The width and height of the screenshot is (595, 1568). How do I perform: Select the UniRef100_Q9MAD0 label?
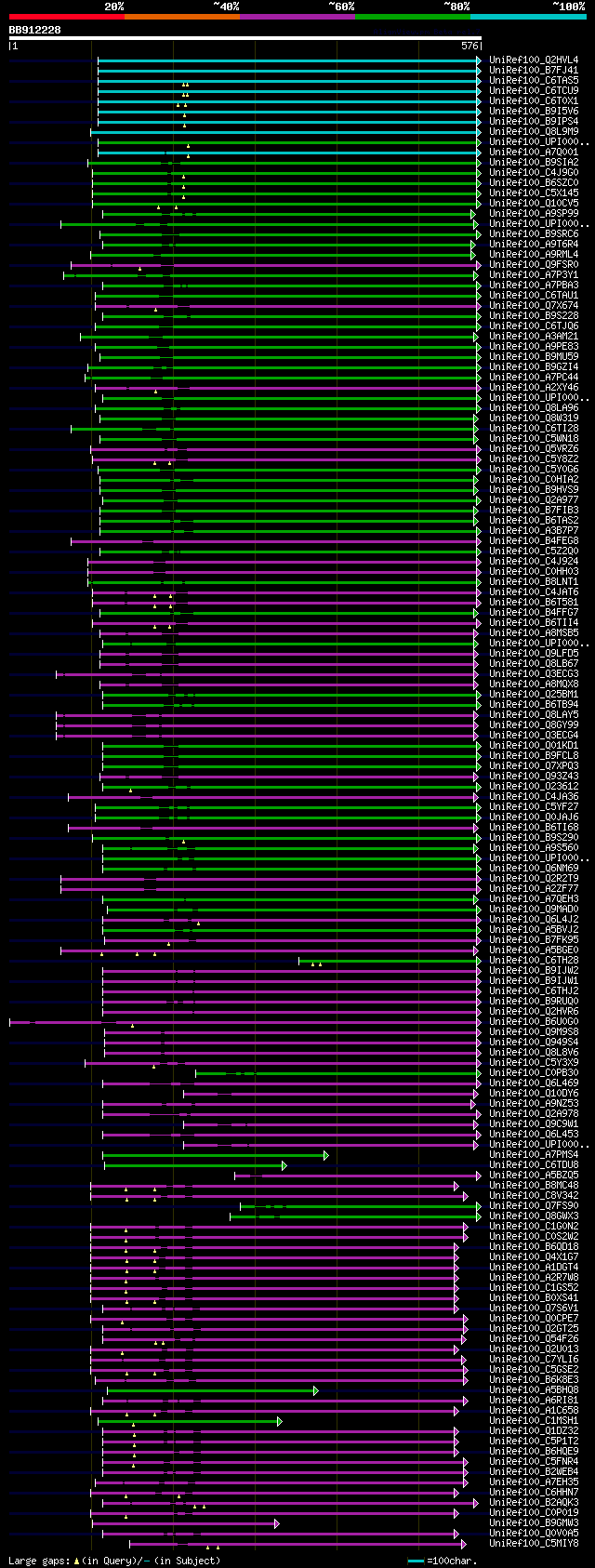[534, 909]
